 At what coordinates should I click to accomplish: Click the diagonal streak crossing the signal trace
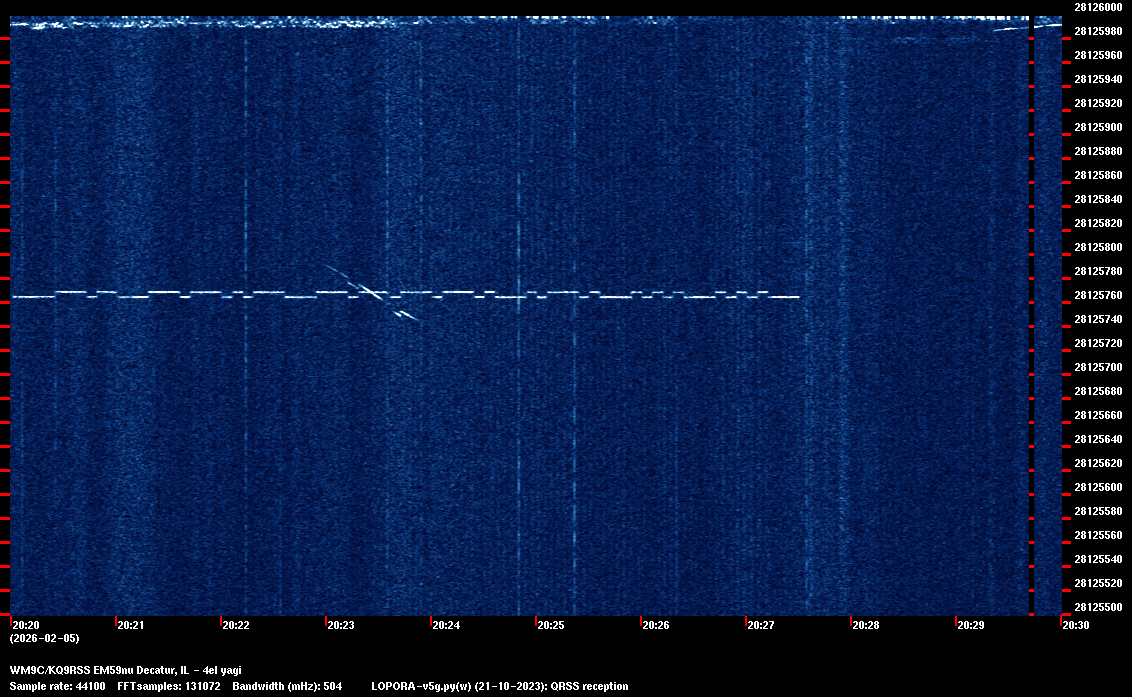[370, 292]
